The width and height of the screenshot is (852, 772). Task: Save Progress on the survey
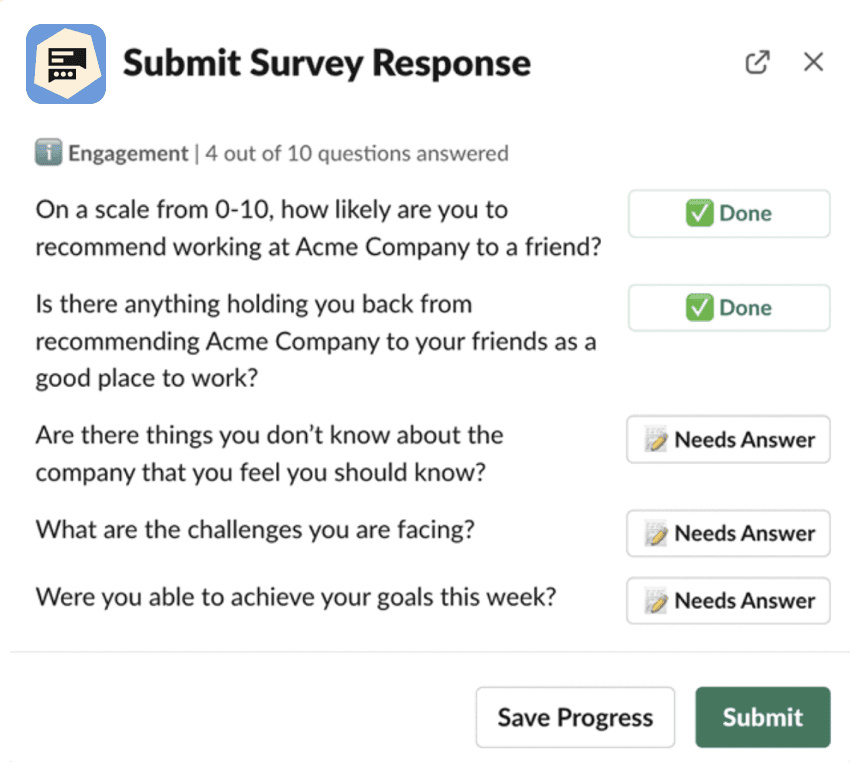[x=575, y=717]
